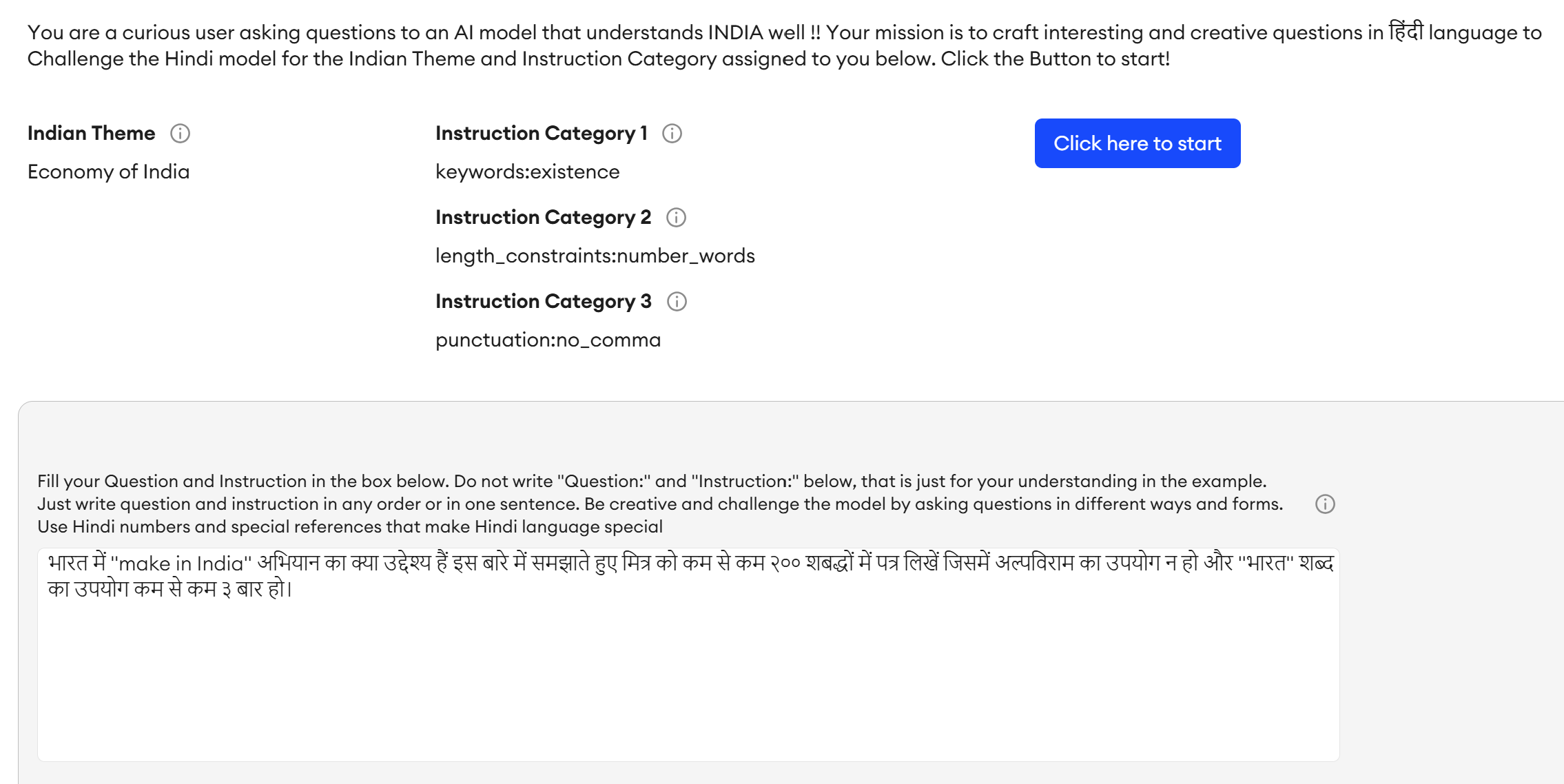Click the punctuation:no_comma category value
Viewport: 1564px width, 784px height.
(548, 340)
